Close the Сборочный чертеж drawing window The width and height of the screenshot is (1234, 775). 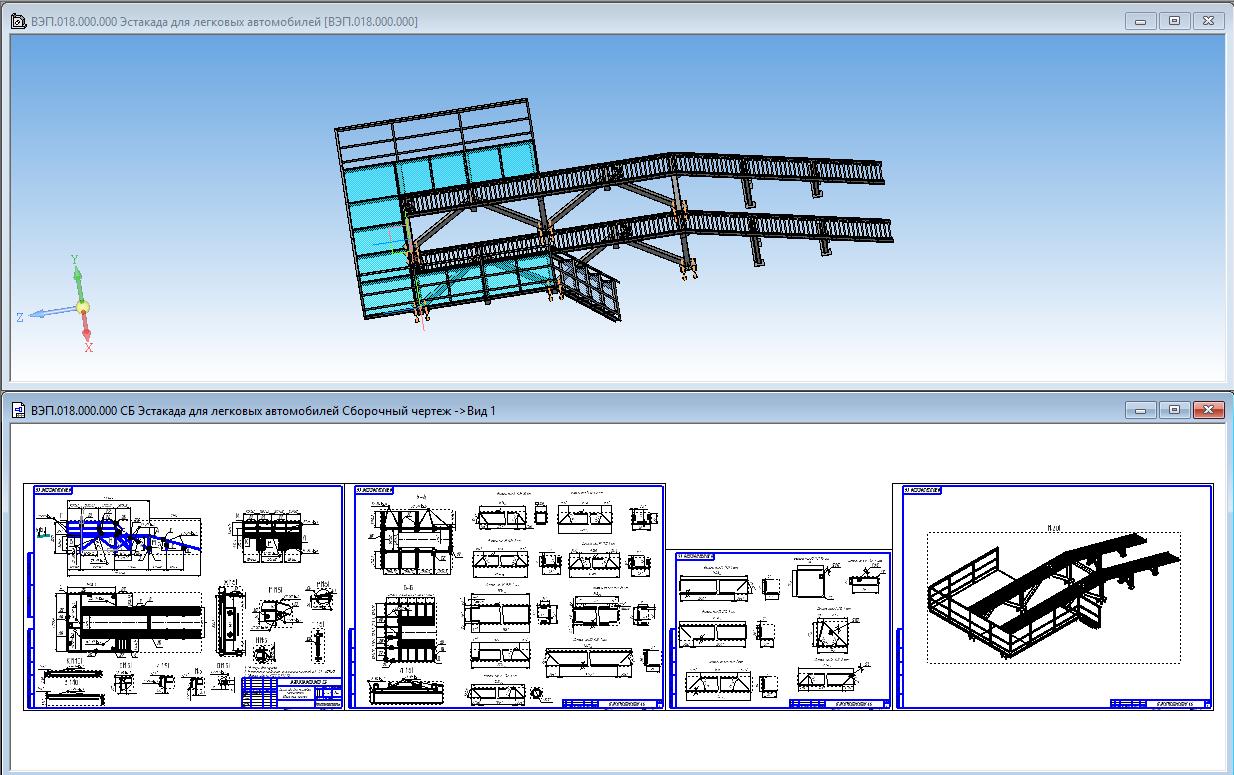(x=1209, y=410)
